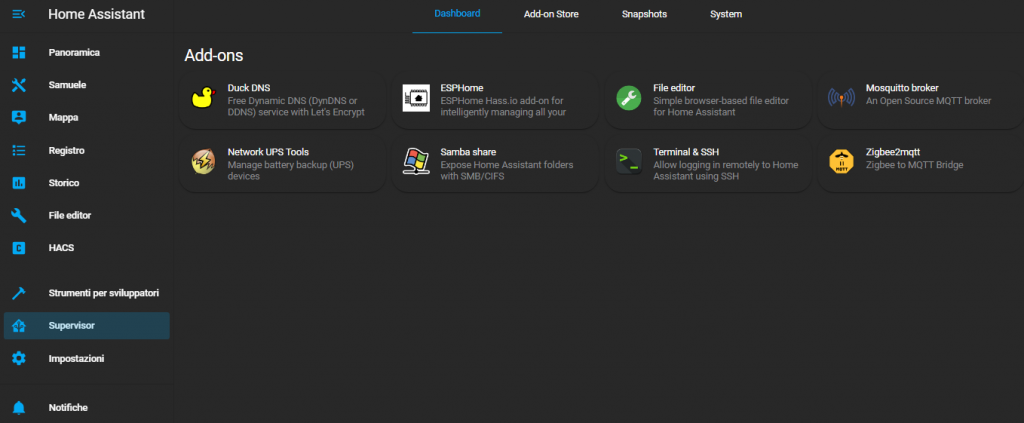Image resolution: width=1024 pixels, height=423 pixels.
Task: Select the Dashboard tab
Action: [457, 14]
